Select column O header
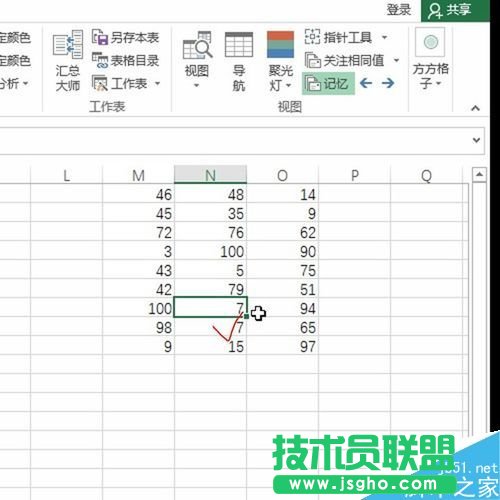The image size is (500, 500). (282, 175)
